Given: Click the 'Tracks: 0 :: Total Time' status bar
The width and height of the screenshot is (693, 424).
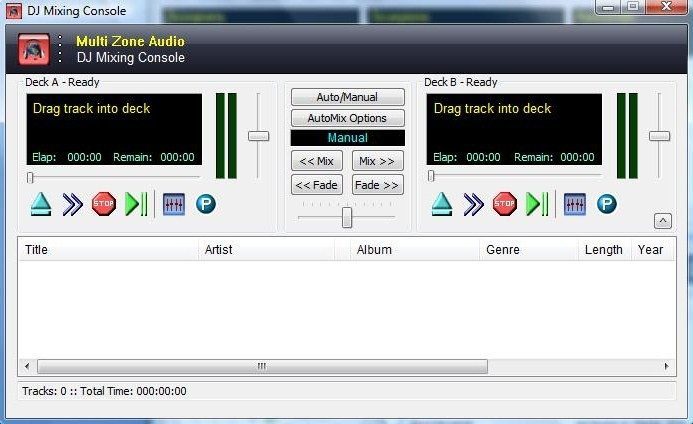Looking at the screenshot, I should pos(347,391).
